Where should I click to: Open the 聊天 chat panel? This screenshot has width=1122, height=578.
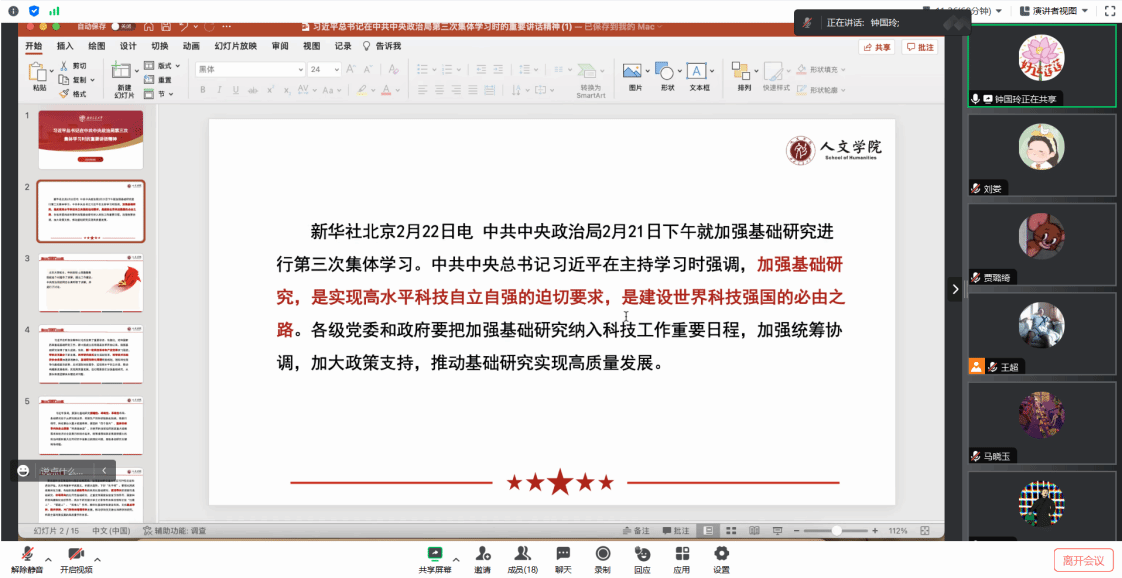click(563, 553)
